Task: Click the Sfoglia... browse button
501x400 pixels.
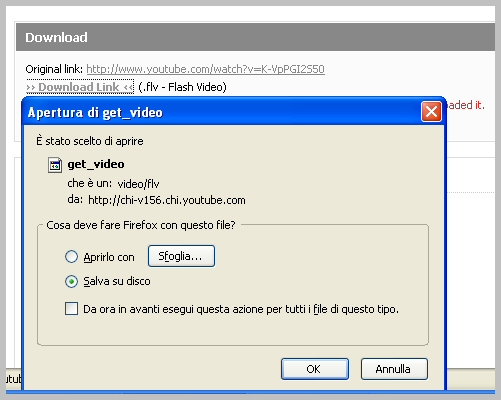Action: point(181,256)
